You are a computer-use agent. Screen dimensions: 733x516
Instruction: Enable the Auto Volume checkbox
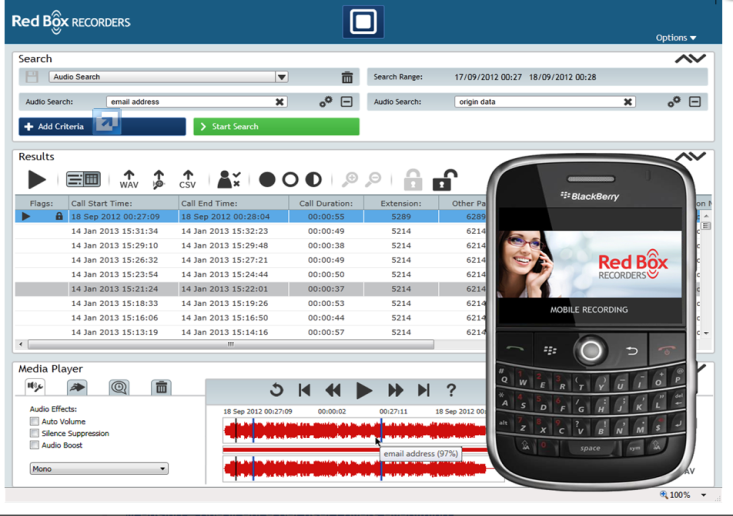click(x=34, y=422)
